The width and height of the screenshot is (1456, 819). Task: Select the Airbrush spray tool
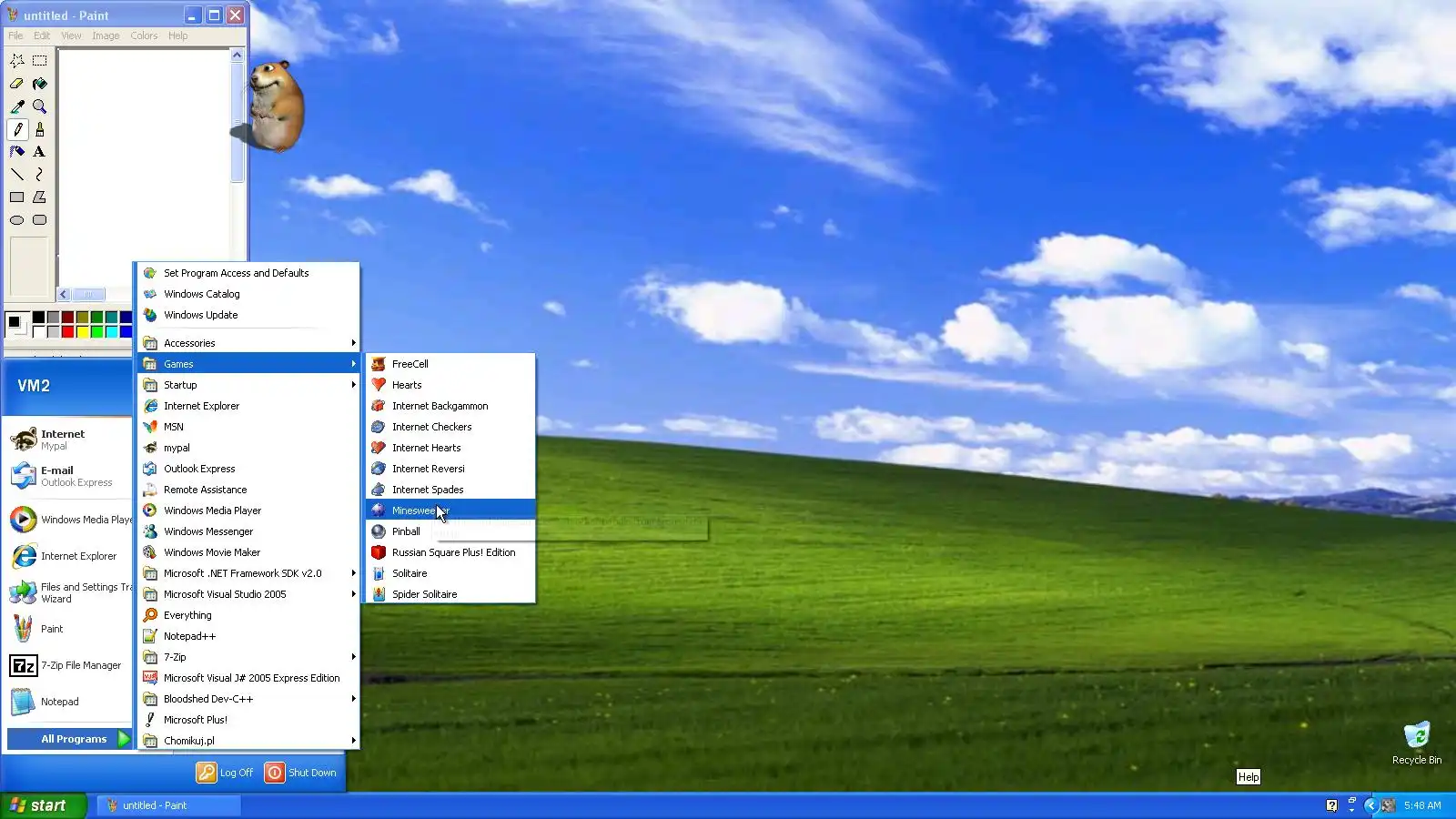point(17,152)
